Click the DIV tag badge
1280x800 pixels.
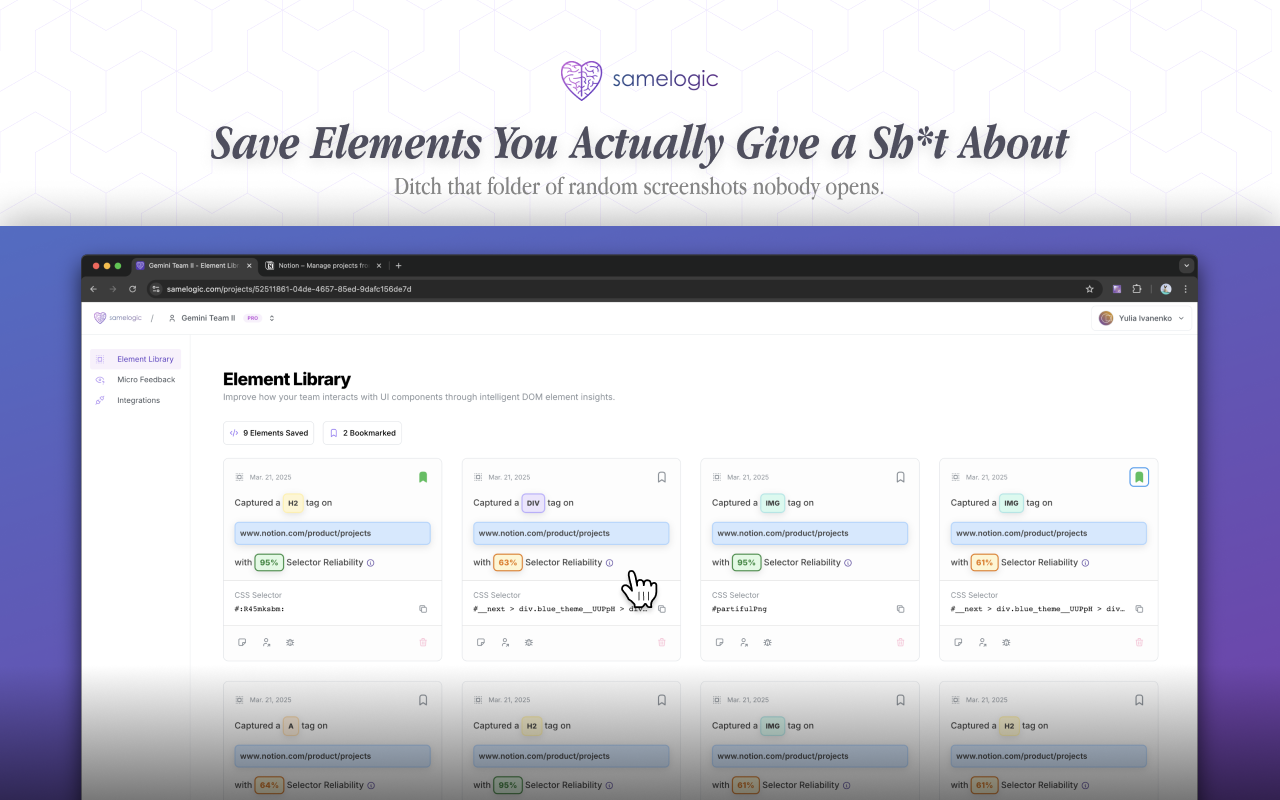pos(533,503)
